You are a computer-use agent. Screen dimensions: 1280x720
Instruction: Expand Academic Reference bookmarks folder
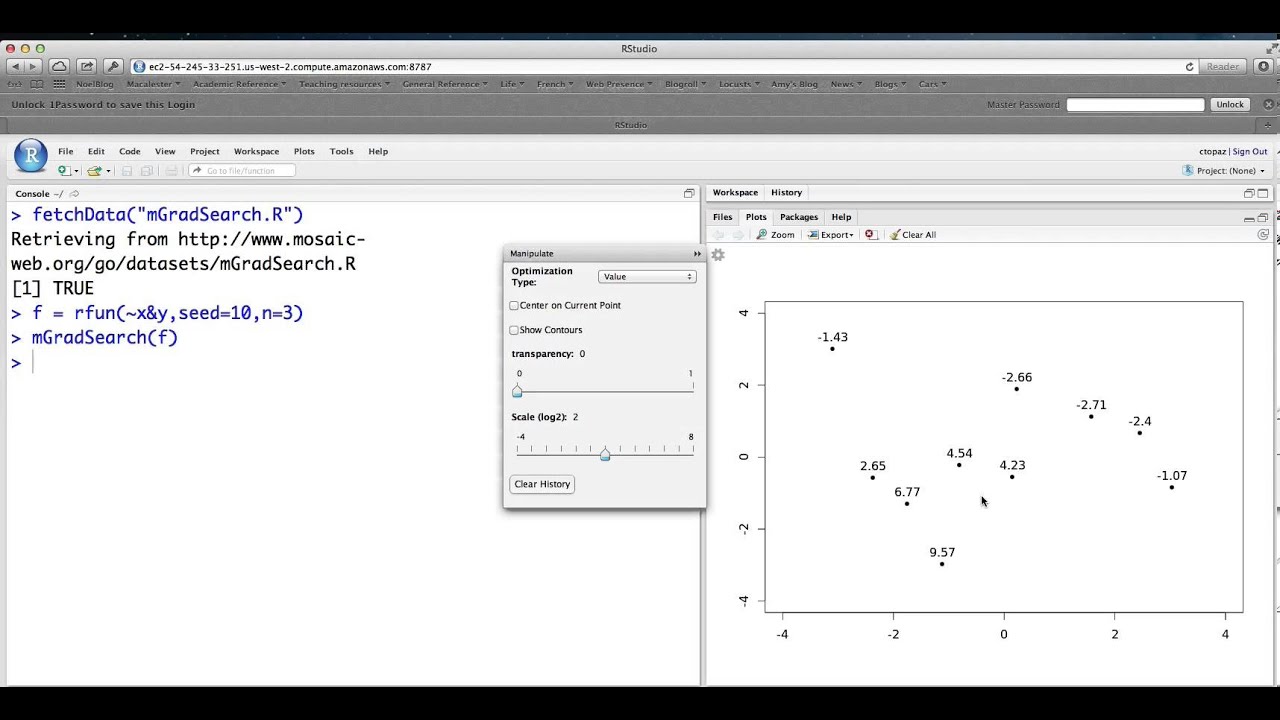tap(239, 84)
